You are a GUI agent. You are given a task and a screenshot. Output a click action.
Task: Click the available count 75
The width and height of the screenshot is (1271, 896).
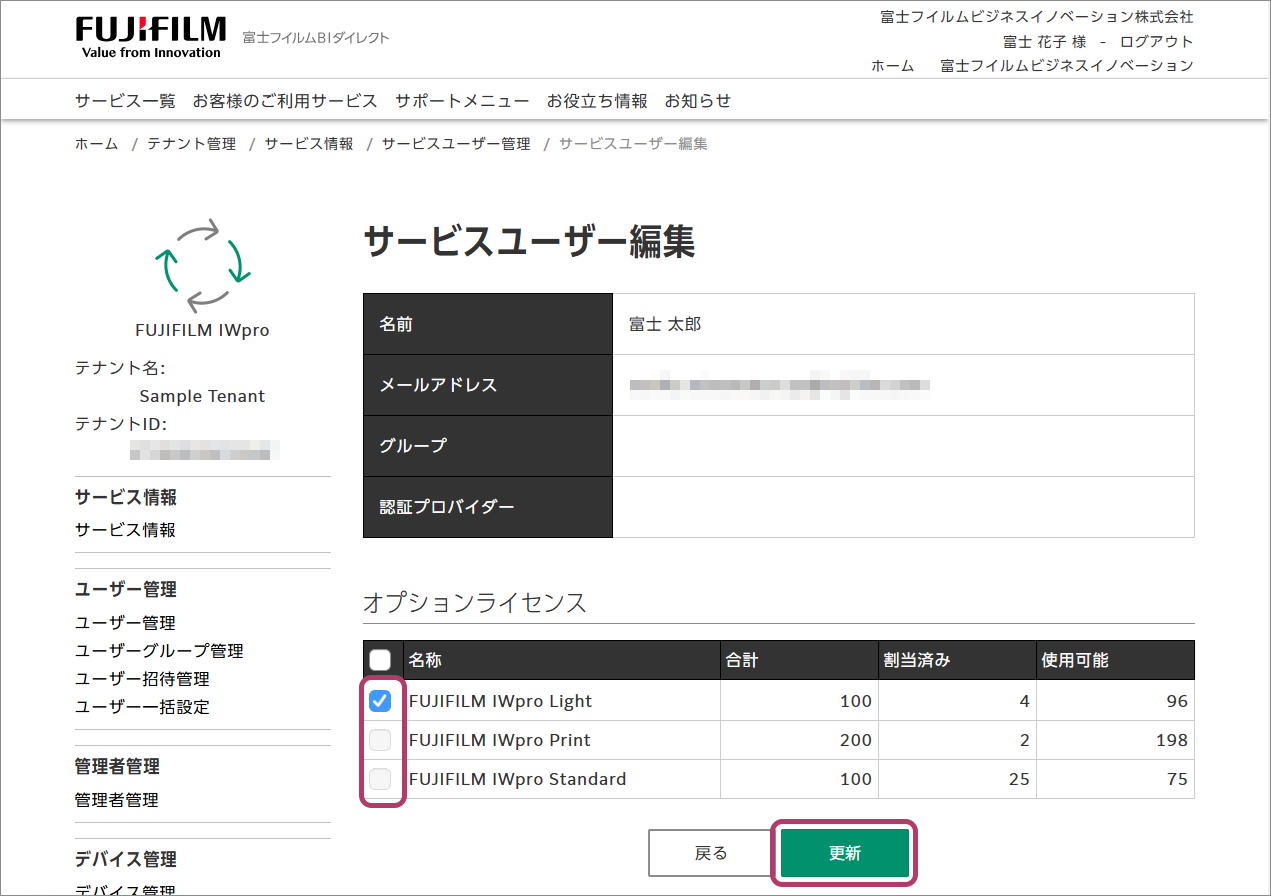click(1177, 779)
